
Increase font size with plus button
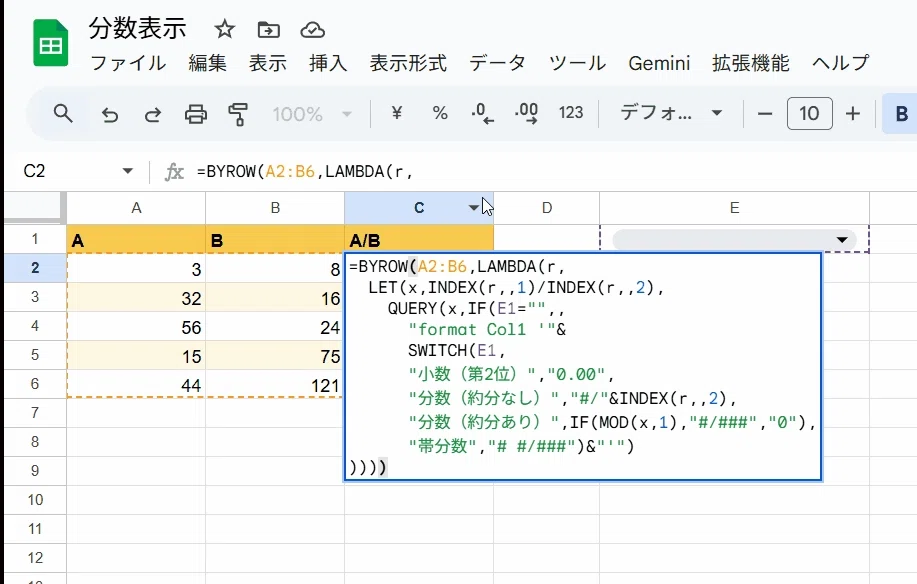click(853, 113)
